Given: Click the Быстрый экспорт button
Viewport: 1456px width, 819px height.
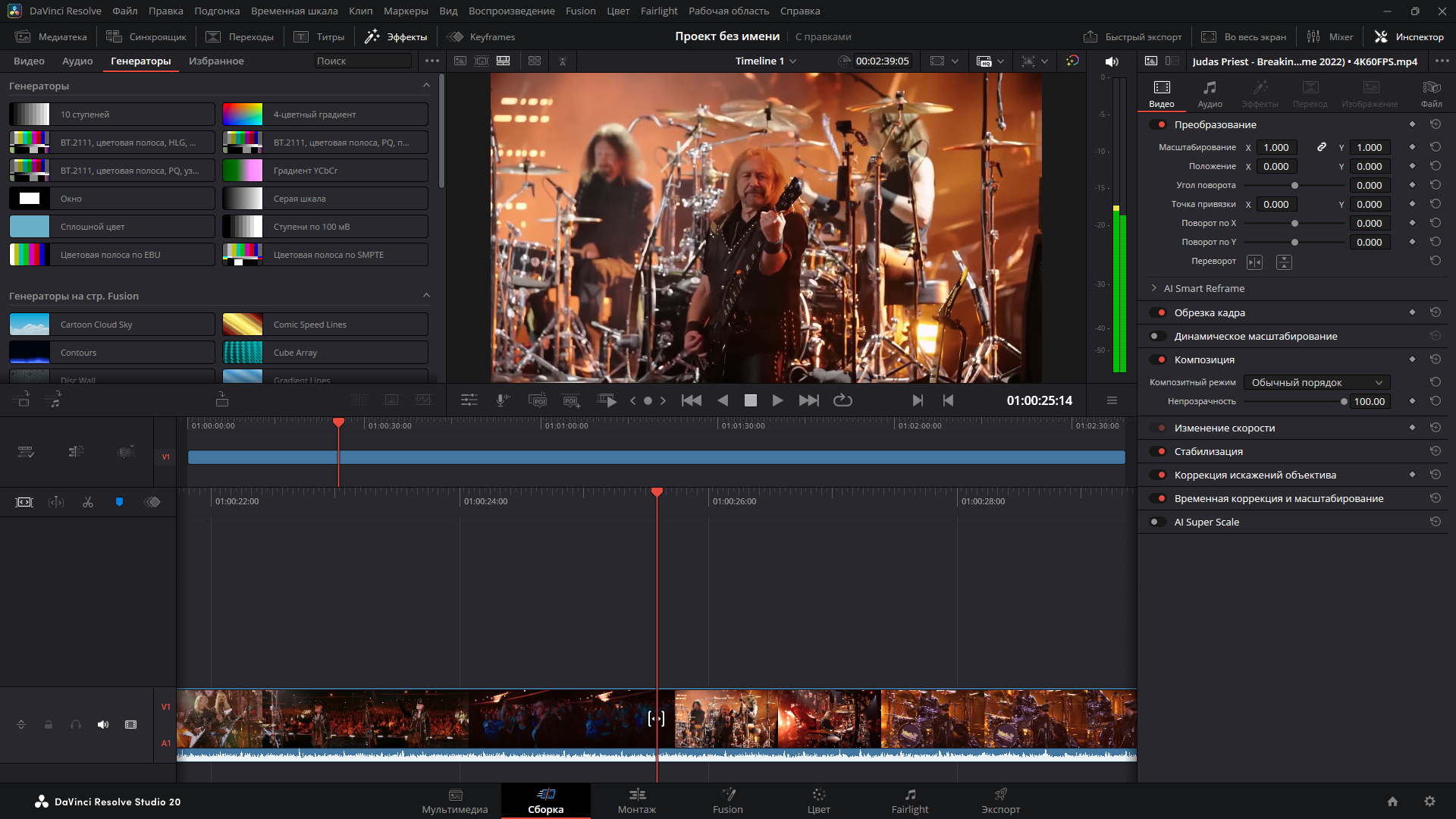Looking at the screenshot, I should pyautogui.click(x=1133, y=36).
